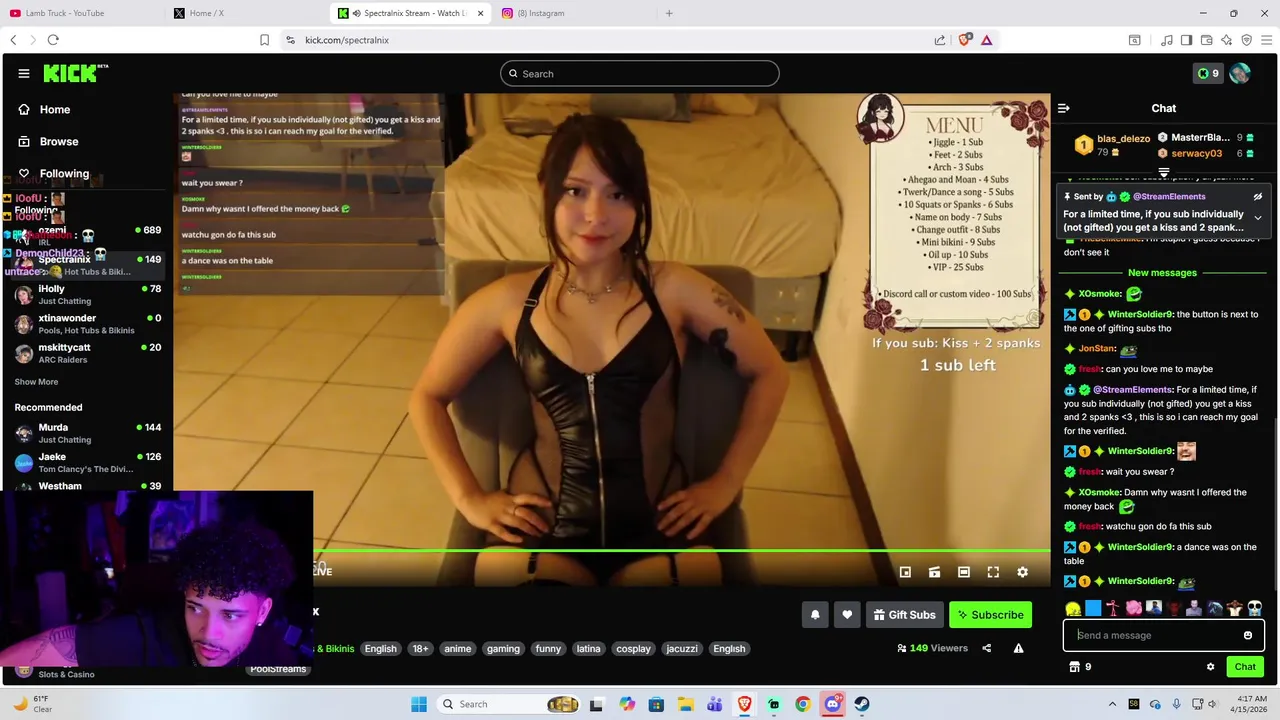Open the Kicks balance badge showing 9
The height and width of the screenshot is (720, 1280).
click(1208, 73)
